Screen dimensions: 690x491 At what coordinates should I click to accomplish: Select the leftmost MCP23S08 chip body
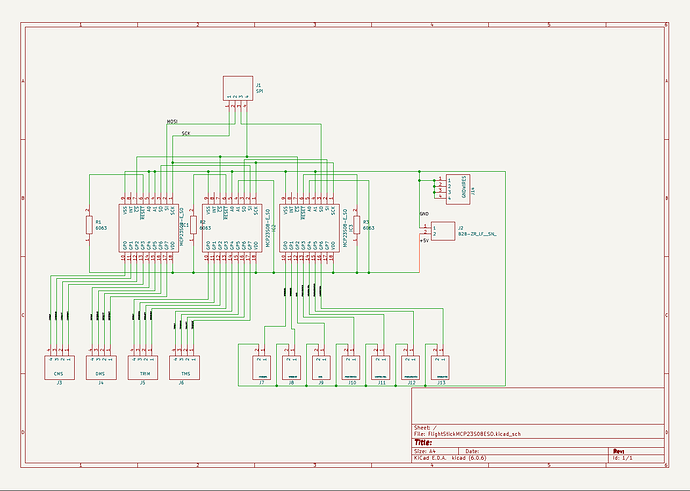(148, 228)
